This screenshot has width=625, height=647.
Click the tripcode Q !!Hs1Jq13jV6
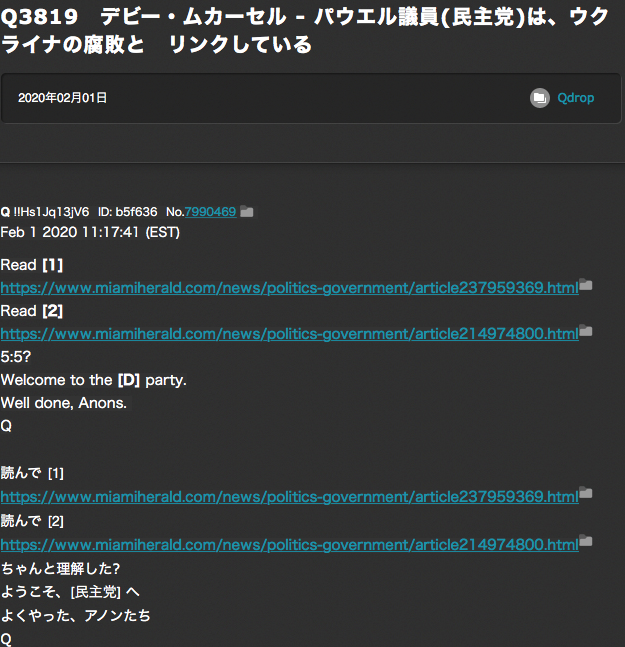pos(45,212)
